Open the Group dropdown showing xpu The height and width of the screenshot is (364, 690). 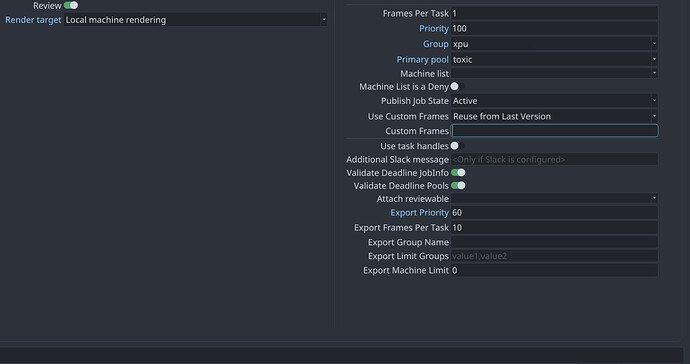pyautogui.click(x=554, y=44)
